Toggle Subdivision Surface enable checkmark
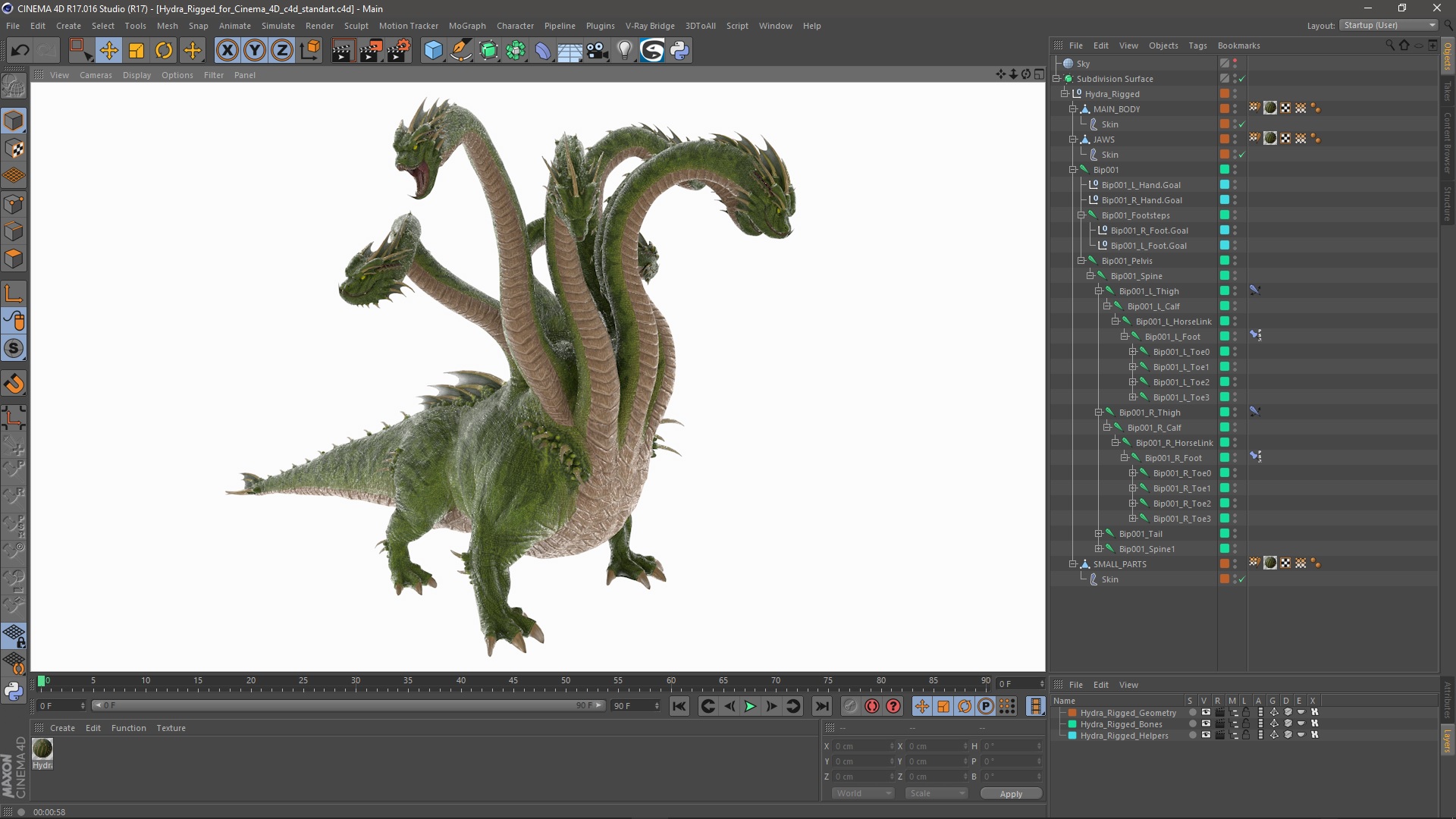This screenshot has height=819, width=1456. click(1242, 79)
